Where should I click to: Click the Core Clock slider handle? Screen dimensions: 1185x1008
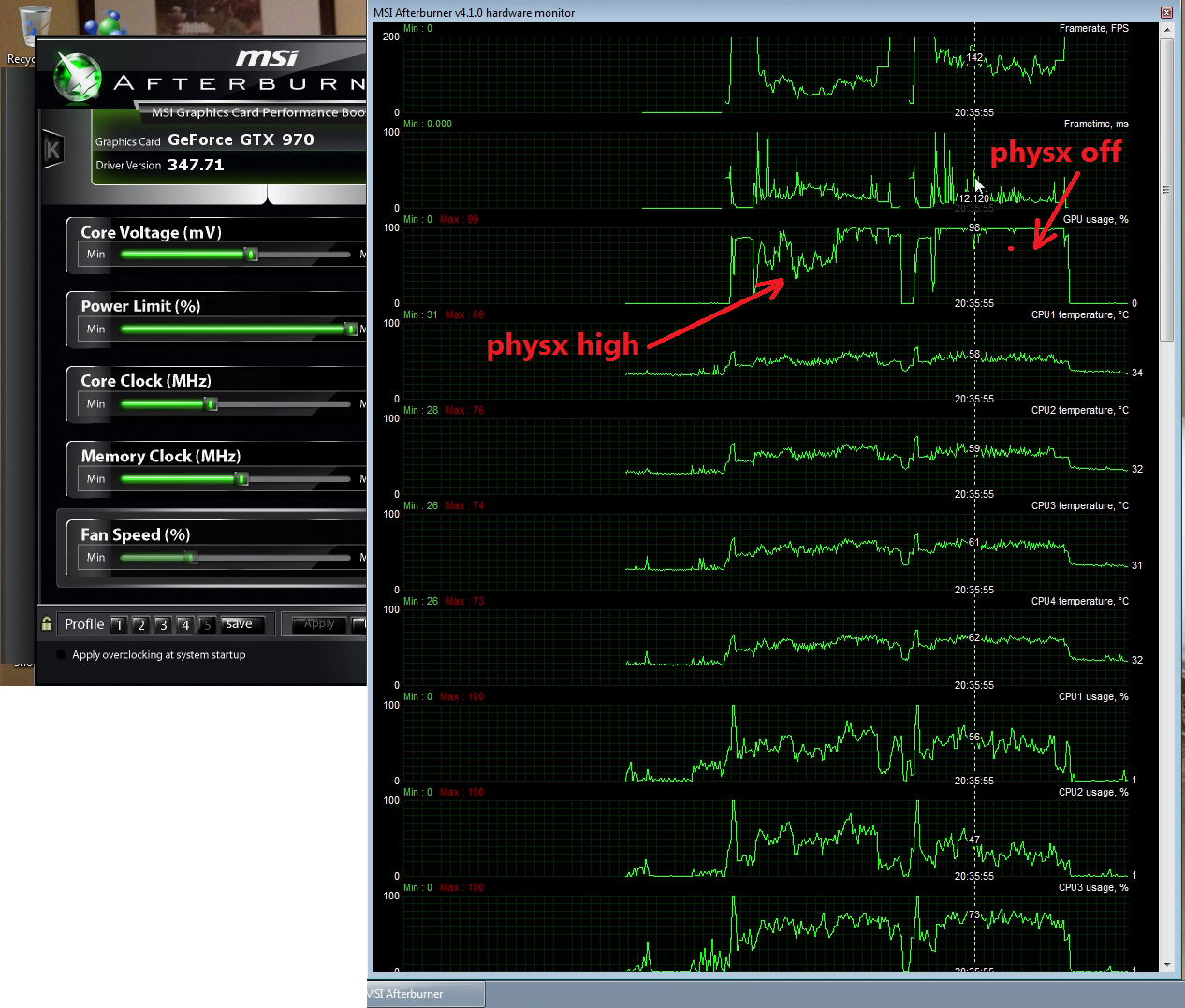(212, 404)
